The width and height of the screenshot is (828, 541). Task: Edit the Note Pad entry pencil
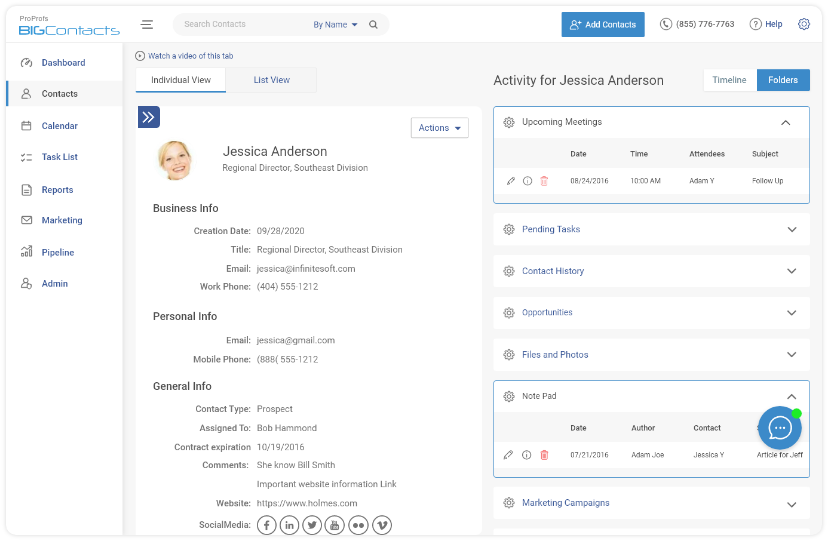point(509,455)
